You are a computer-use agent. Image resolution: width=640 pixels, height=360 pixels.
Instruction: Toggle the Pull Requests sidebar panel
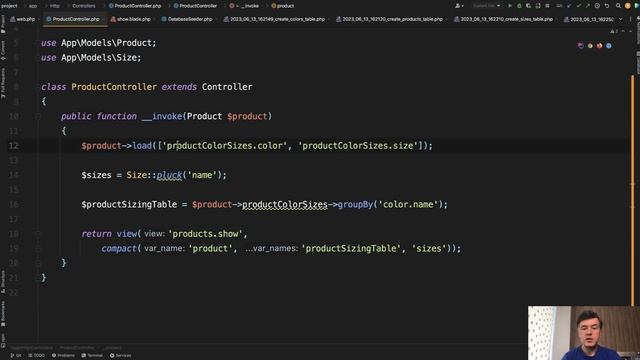click(3, 83)
